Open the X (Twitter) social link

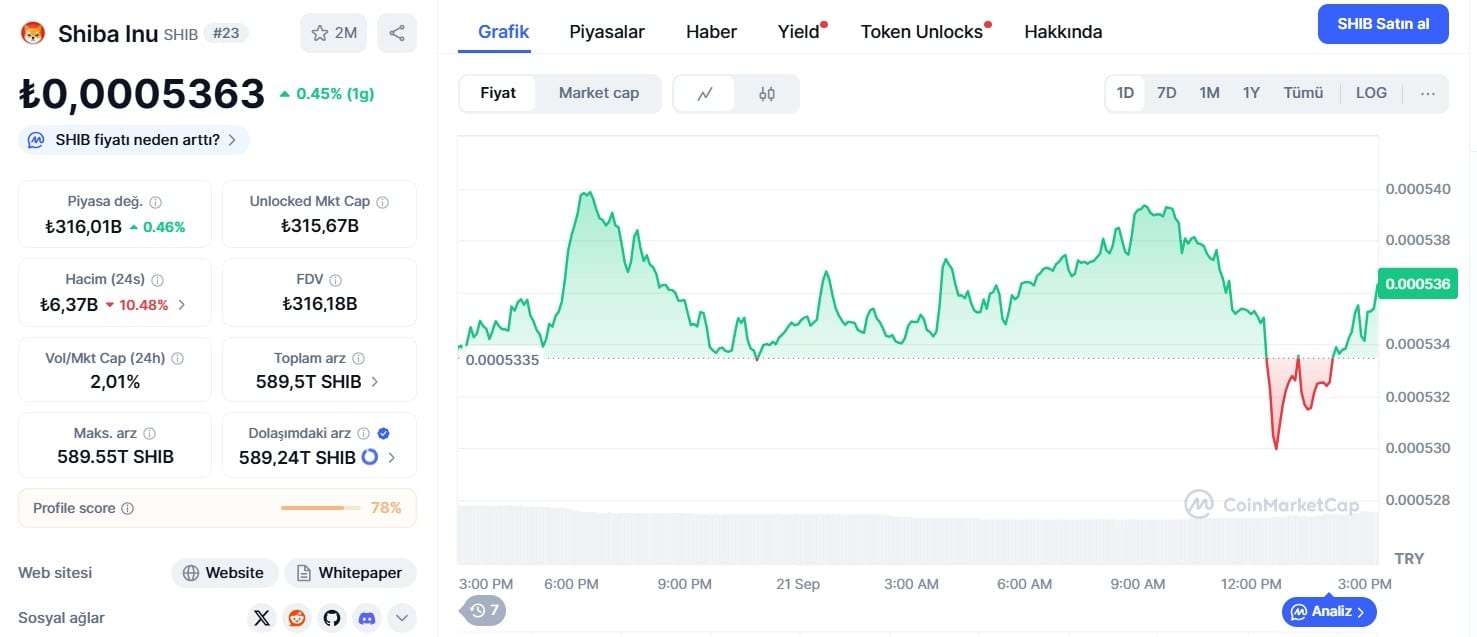pyautogui.click(x=262, y=618)
